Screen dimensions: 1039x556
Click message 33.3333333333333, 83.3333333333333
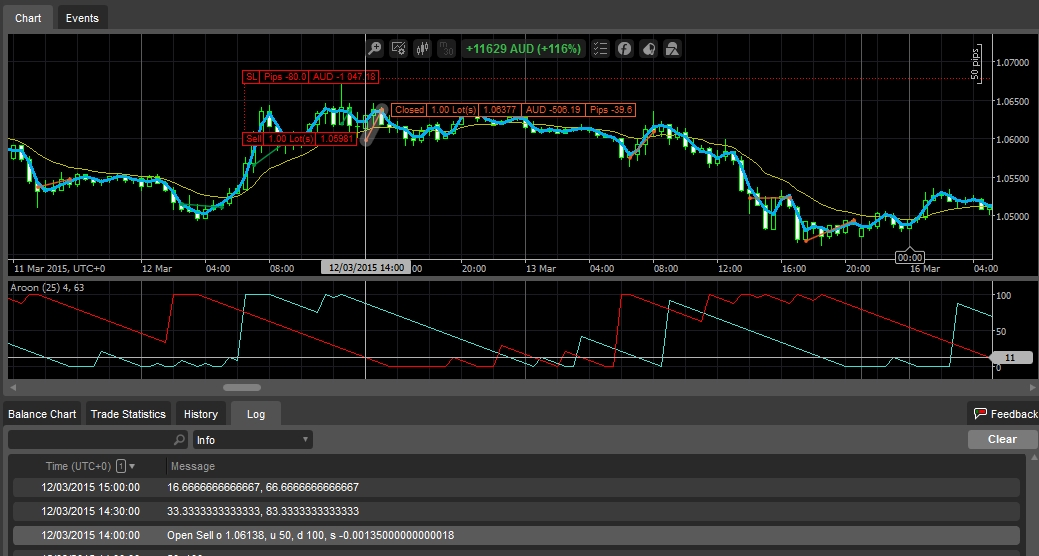(x=263, y=511)
